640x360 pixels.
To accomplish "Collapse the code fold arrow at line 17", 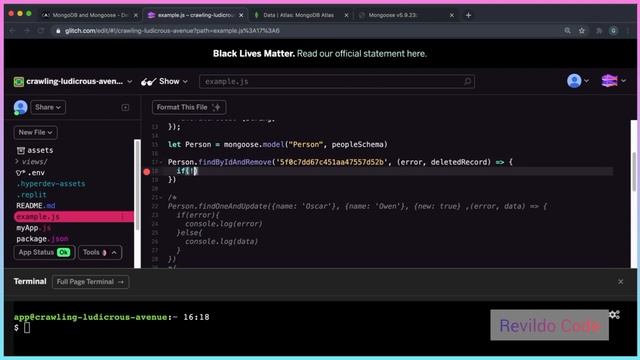I will (161, 162).
